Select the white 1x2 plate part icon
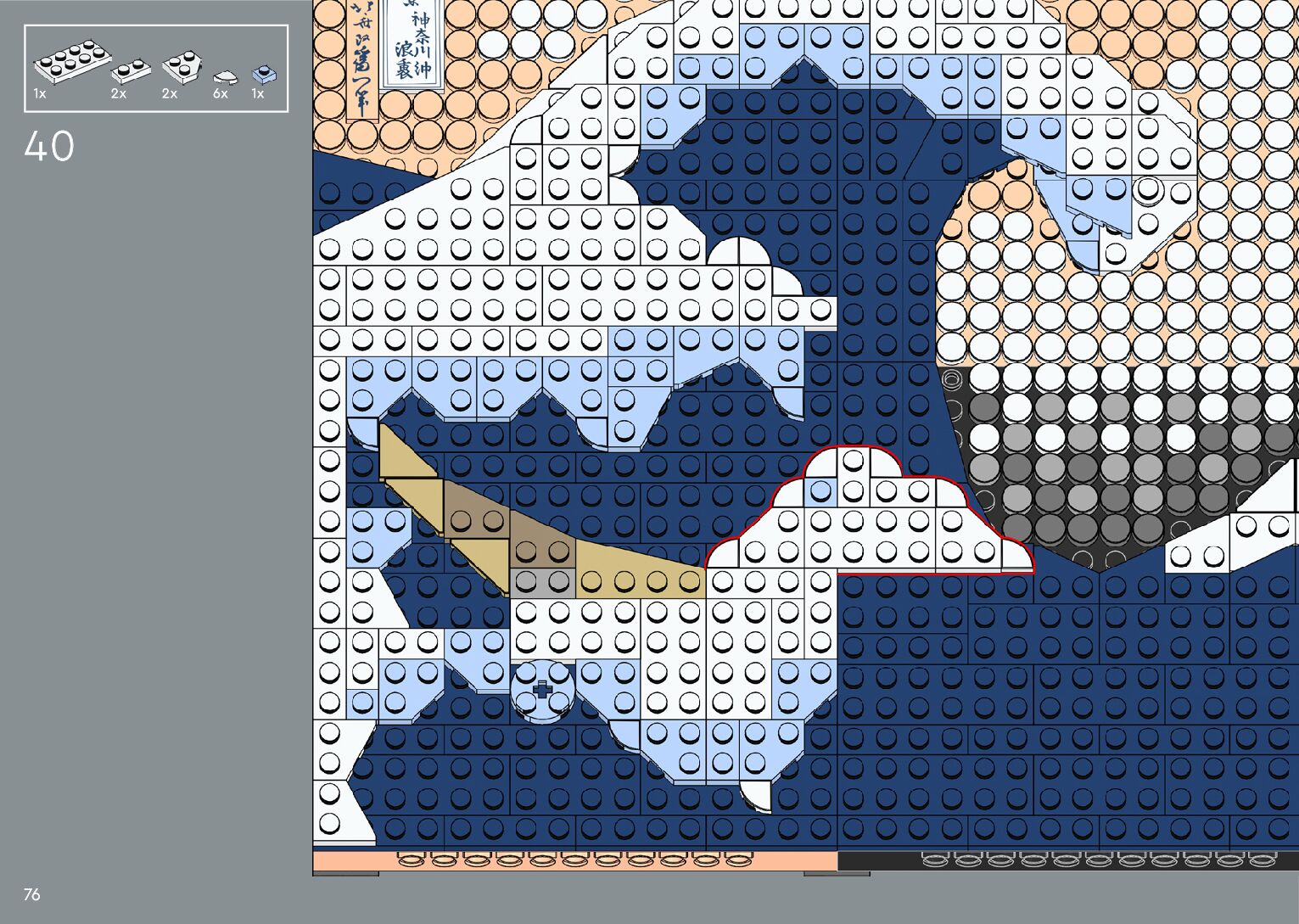The height and width of the screenshot is (924, 1299). tap(130, 70)
